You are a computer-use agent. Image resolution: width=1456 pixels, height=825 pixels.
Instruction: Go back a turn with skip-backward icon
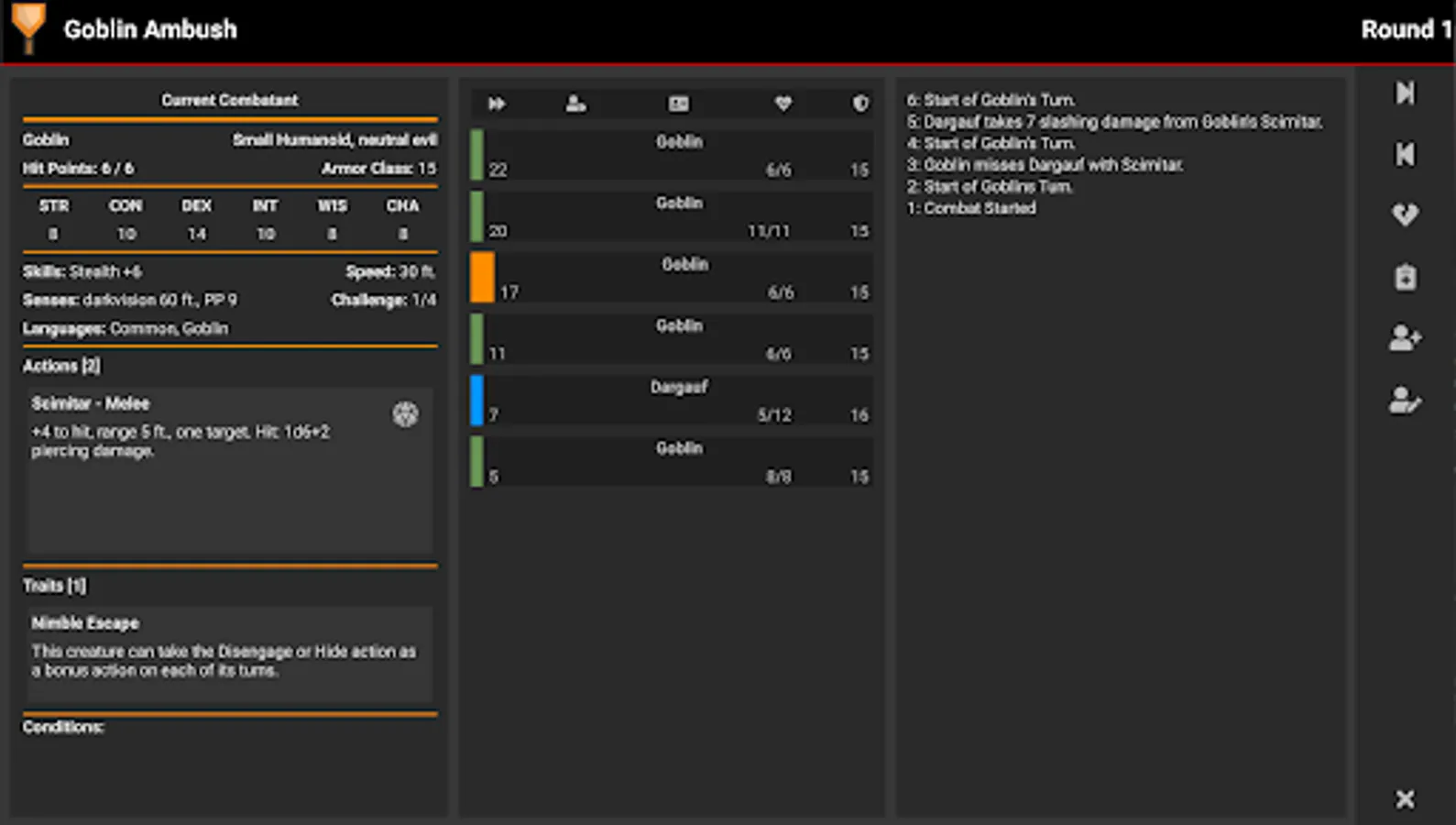tap(1405, 154)
